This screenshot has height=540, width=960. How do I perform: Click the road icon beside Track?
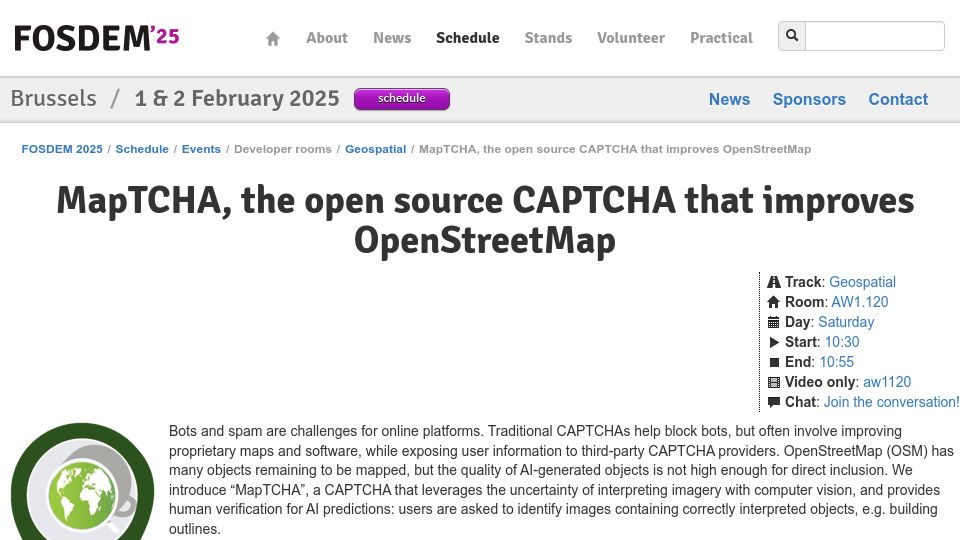[774, 282]
